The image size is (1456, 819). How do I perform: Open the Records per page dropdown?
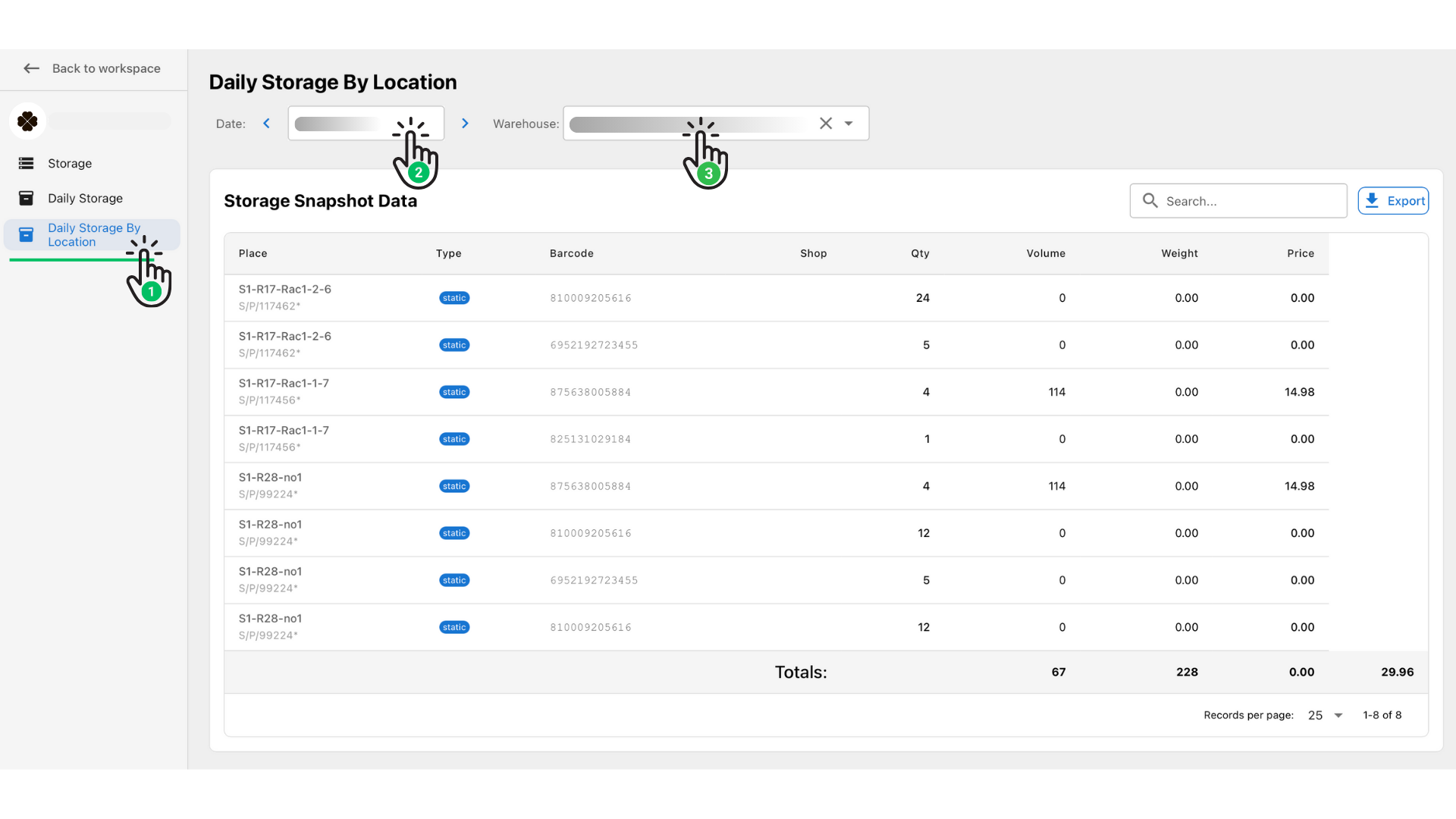[x=1324, y=715]
